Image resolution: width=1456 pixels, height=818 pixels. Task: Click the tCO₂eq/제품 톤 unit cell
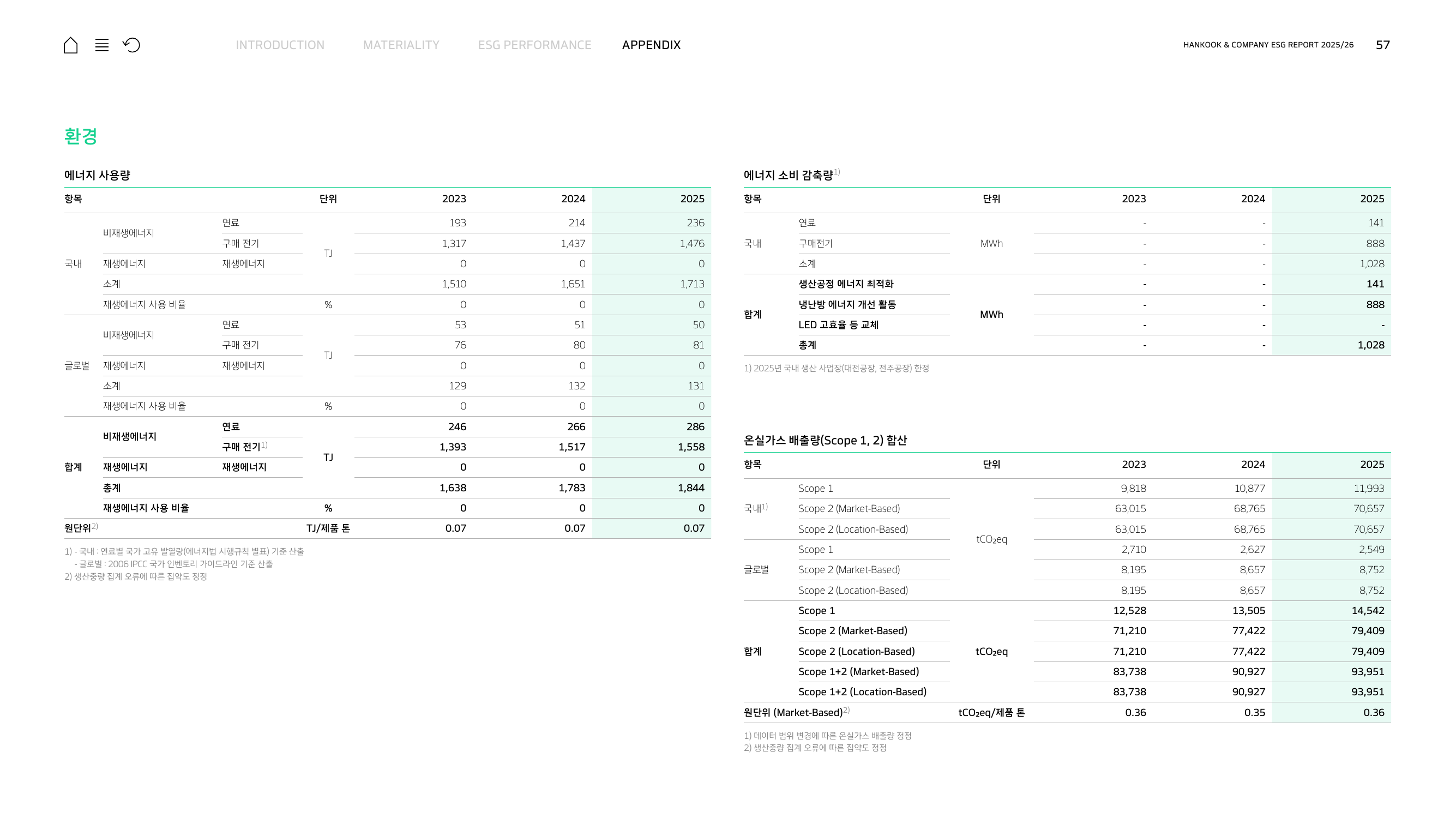tap(991, 712)
